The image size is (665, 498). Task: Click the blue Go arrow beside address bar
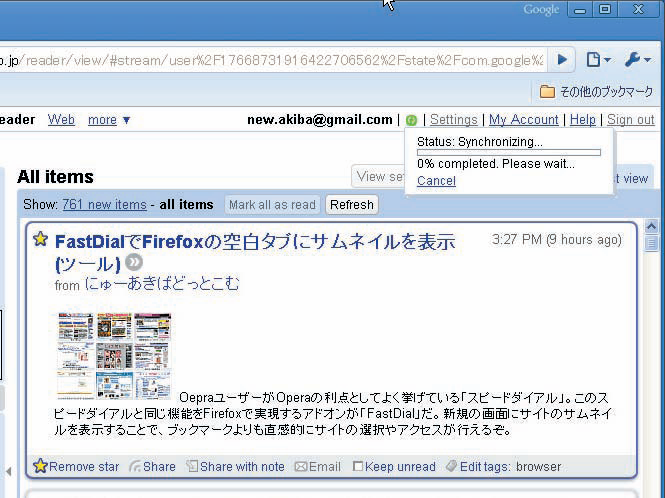coord(562,60)
